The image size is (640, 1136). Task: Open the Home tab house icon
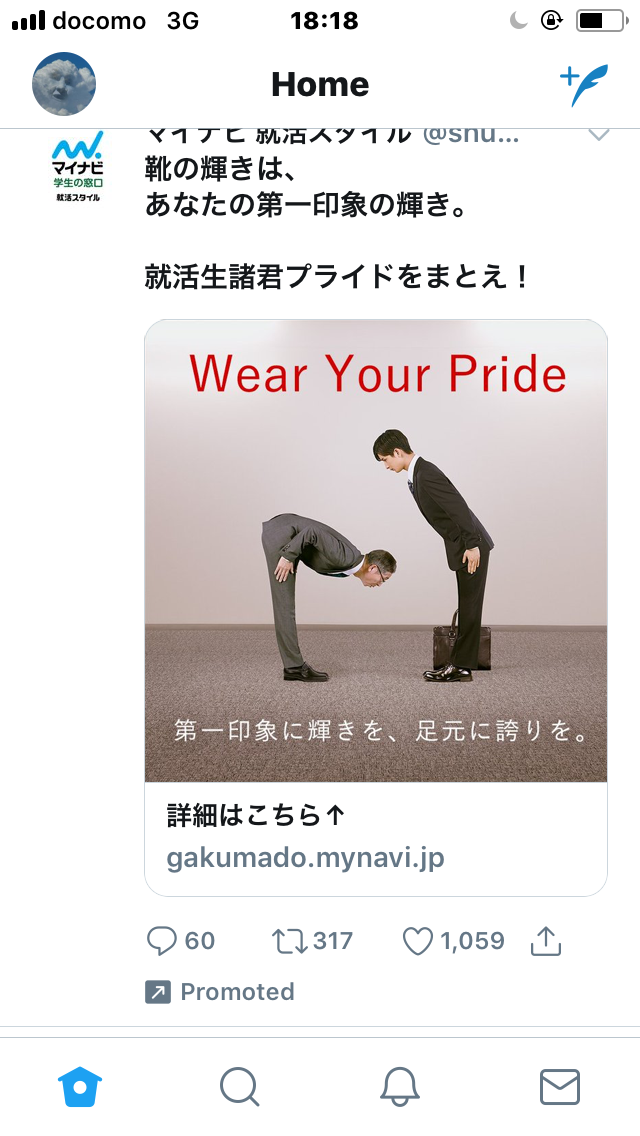(80, 1087)
